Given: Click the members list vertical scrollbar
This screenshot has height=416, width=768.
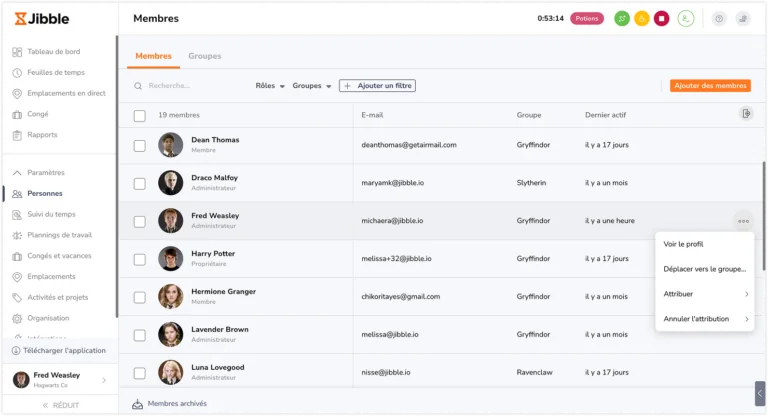Looking at the screenshot, I should 764,216.
